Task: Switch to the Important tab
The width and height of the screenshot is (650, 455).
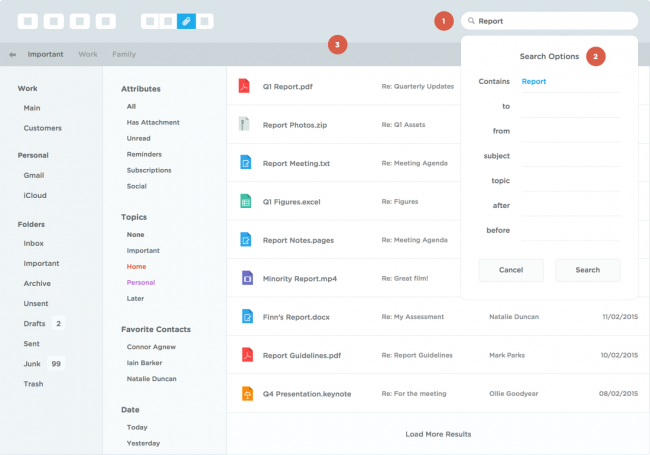Action: click(x=45, y=54)
